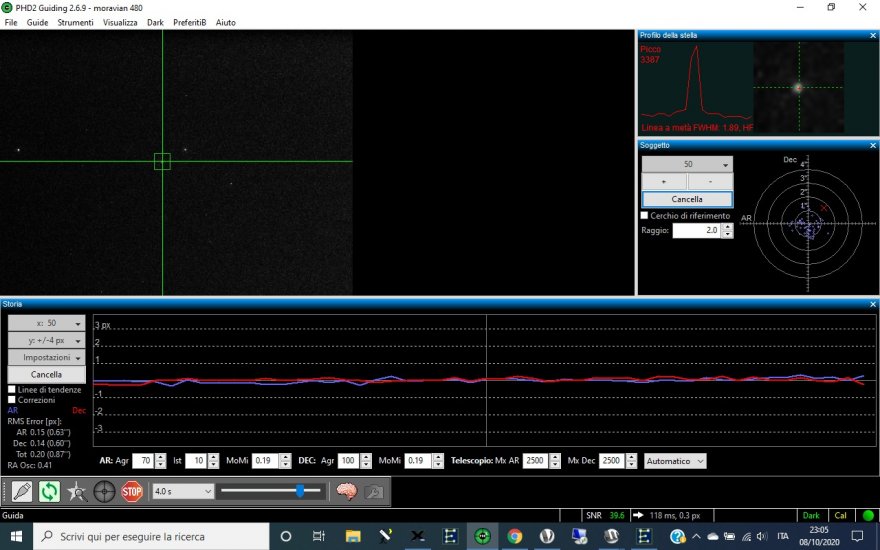Click the green loop exposure icon
This screenshot has height=550, width=880.
pyautogui.click(x=49, y=492)
